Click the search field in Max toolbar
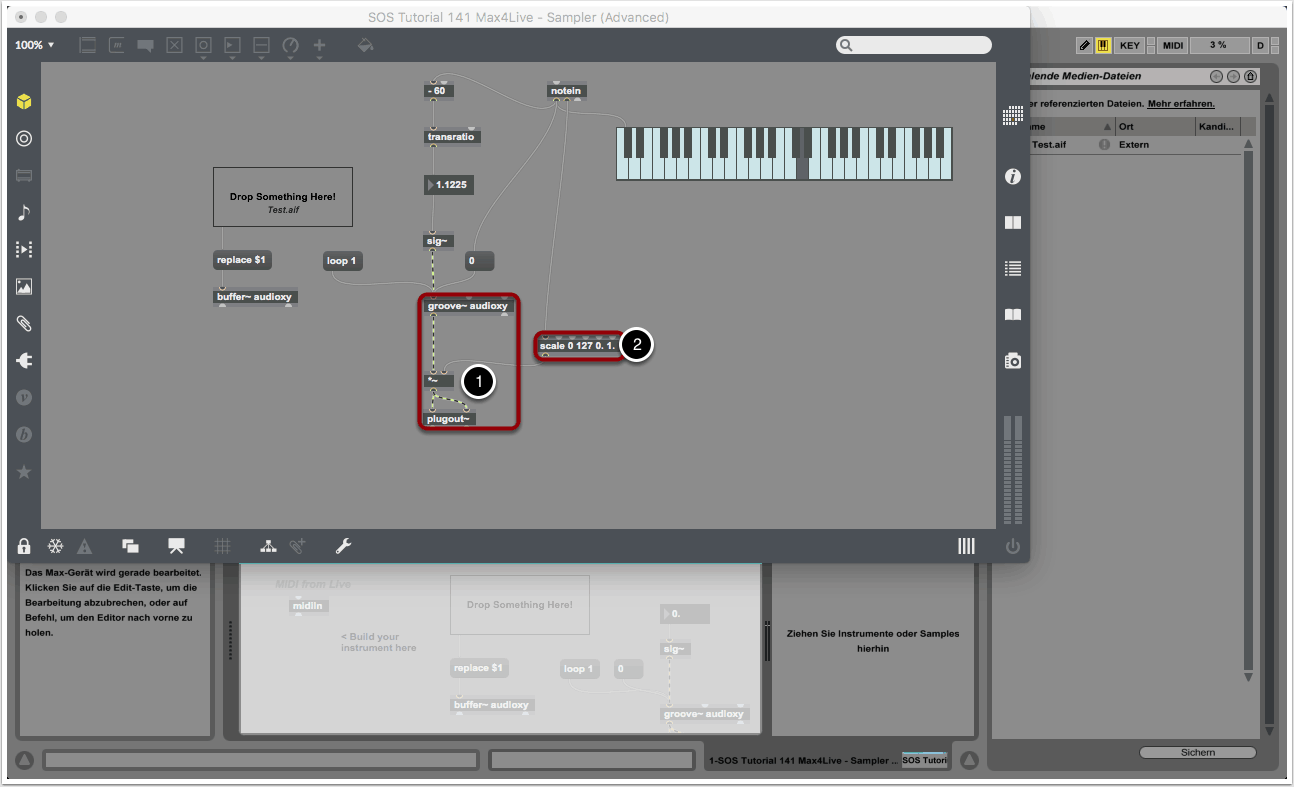The height and width of the screenshot is (787, 1294). pos(914,45)
